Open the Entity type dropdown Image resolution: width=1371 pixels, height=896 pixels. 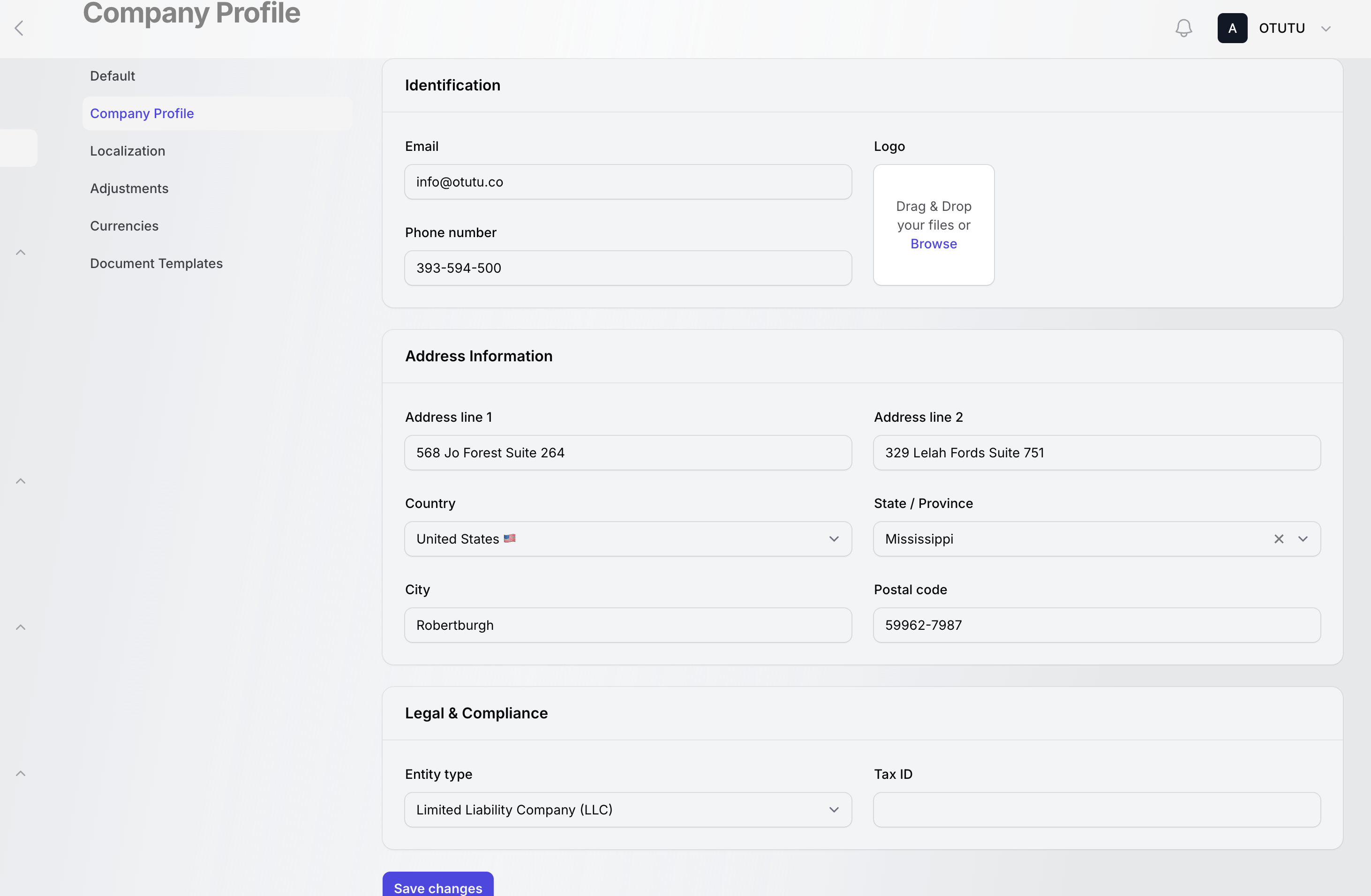click(627, 810)
